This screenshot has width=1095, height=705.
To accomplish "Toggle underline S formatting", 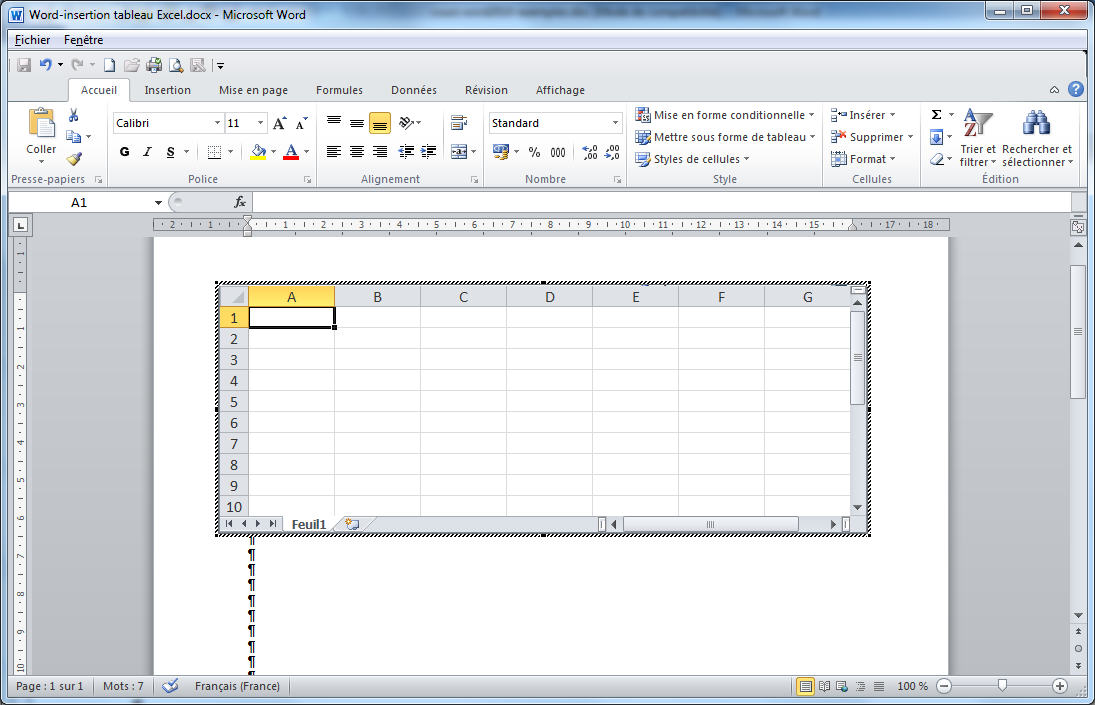I will pyautogui.click(x=170, y=151).
